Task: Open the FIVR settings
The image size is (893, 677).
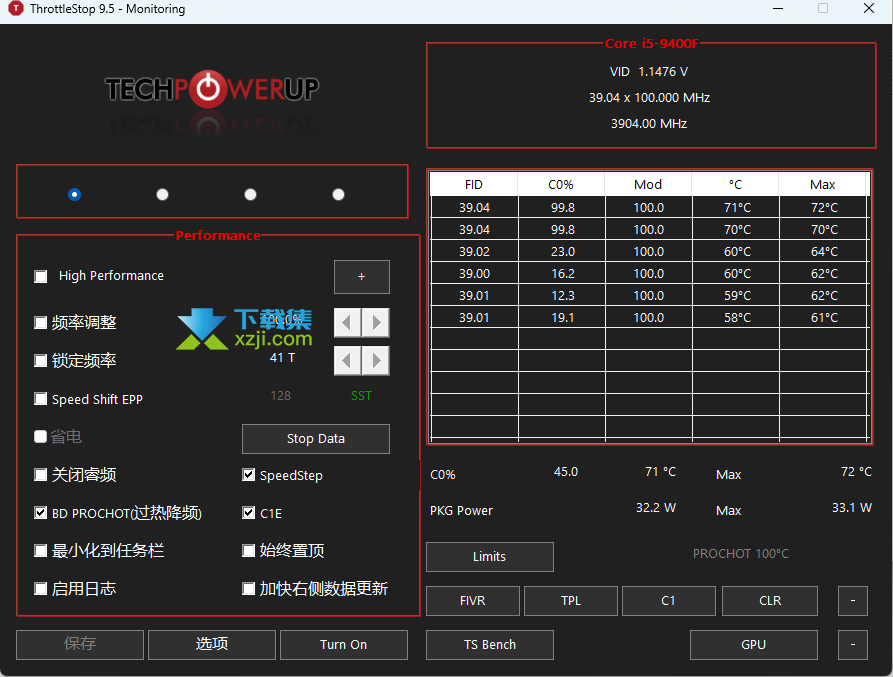Action: [x=473, y=601]
